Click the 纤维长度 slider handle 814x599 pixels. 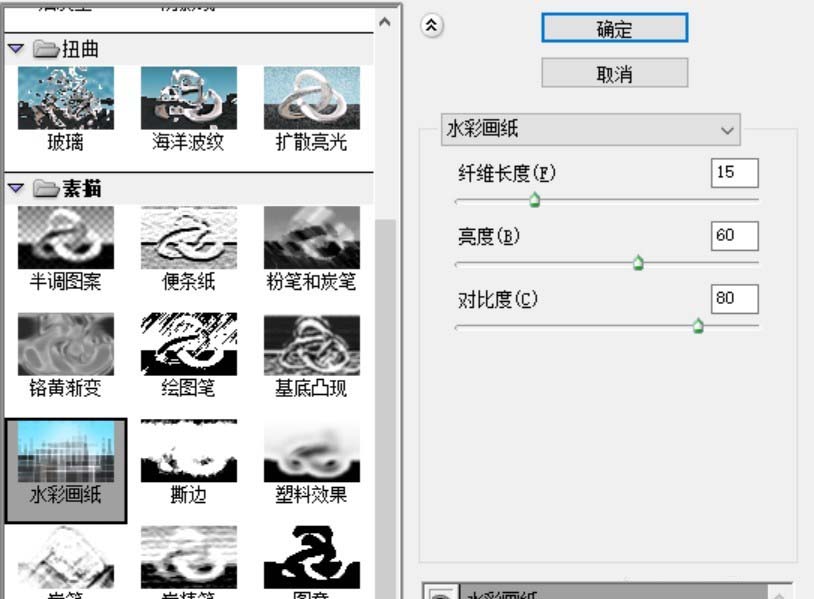[x=534, y=200]
